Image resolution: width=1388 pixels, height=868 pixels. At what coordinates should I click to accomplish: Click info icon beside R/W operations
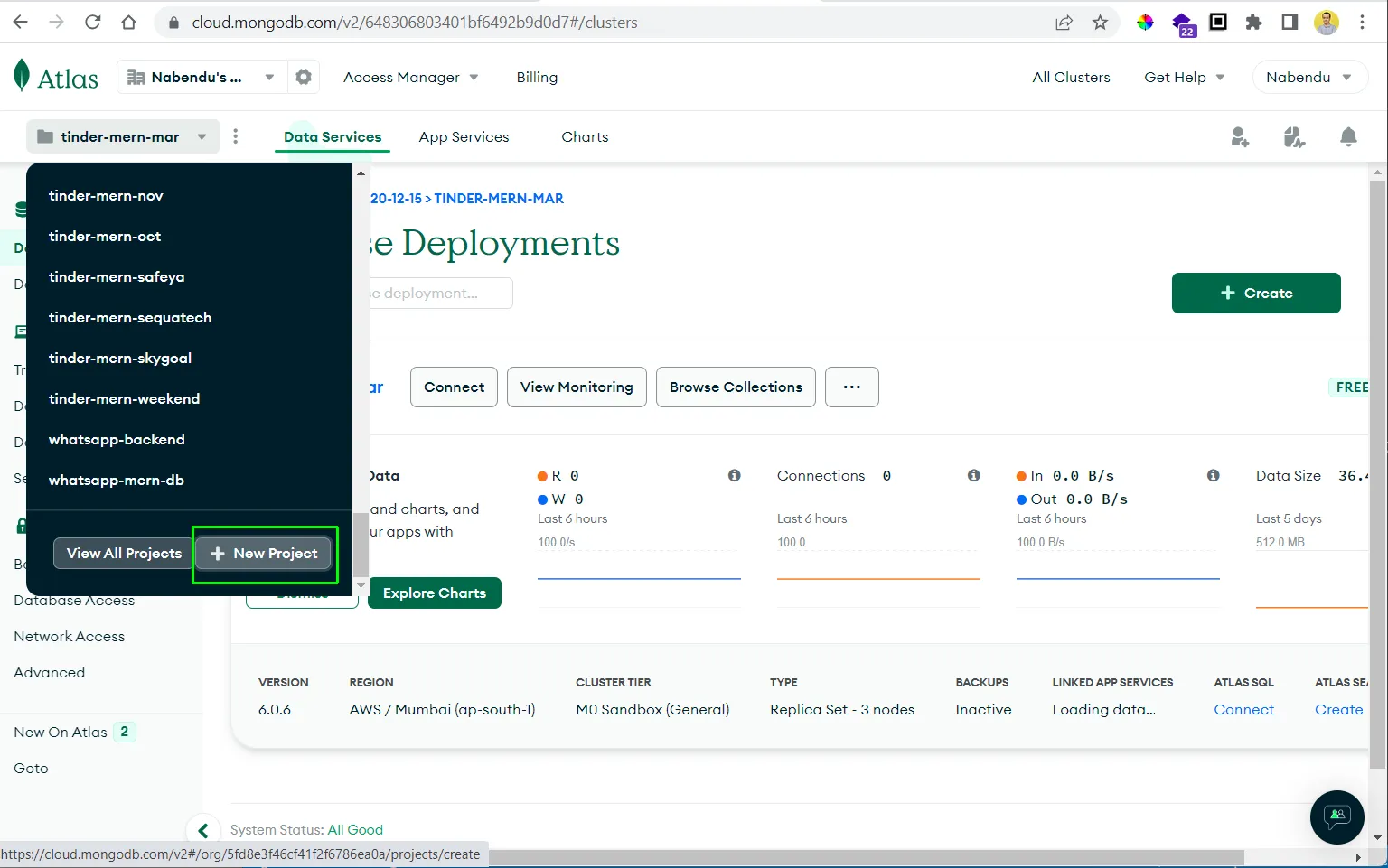point(735,475)
